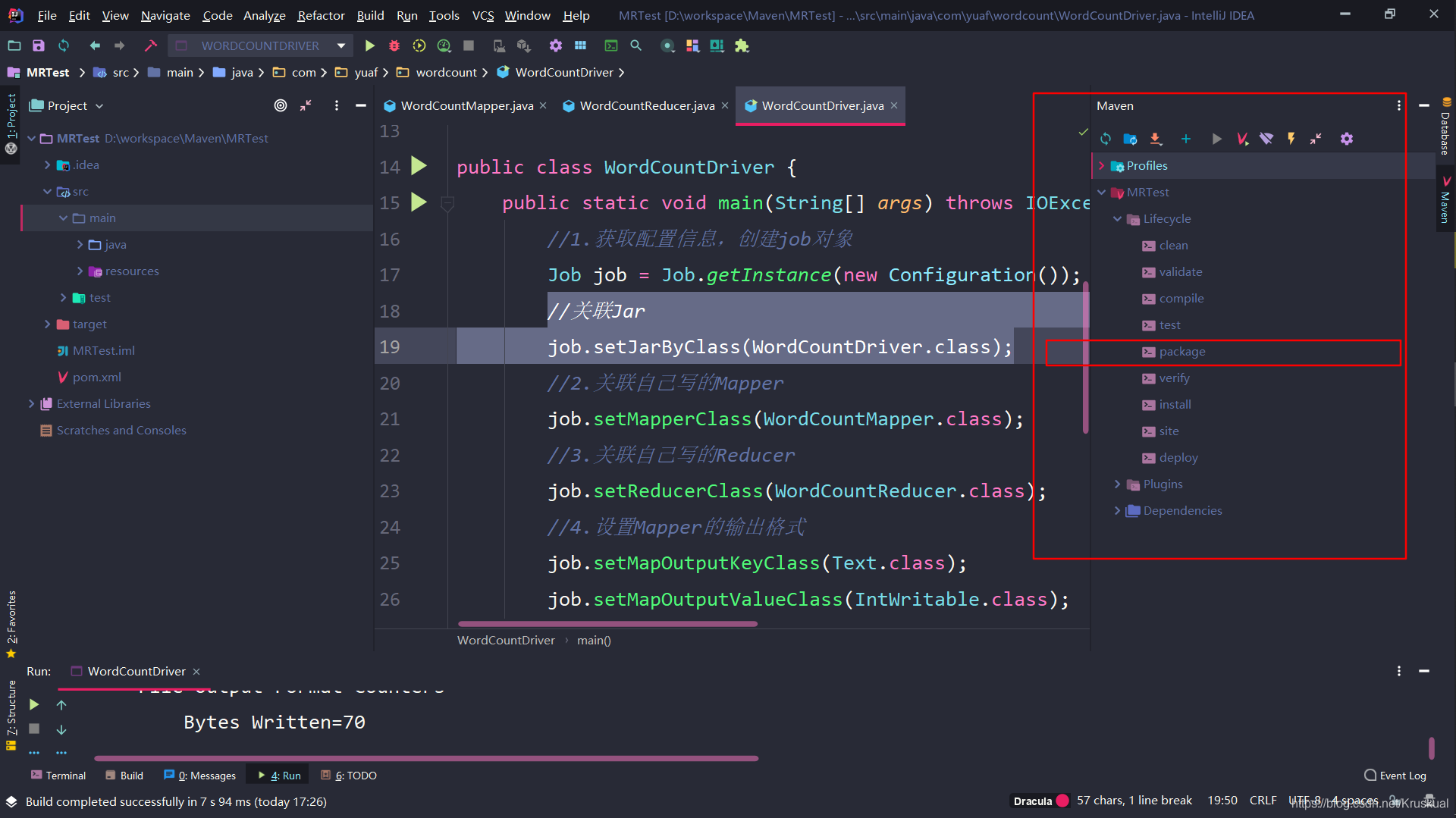The width and height of the screenshot is (1456, 818).
Task: Collapse all in Maven panel
Action: [1316, 139]
